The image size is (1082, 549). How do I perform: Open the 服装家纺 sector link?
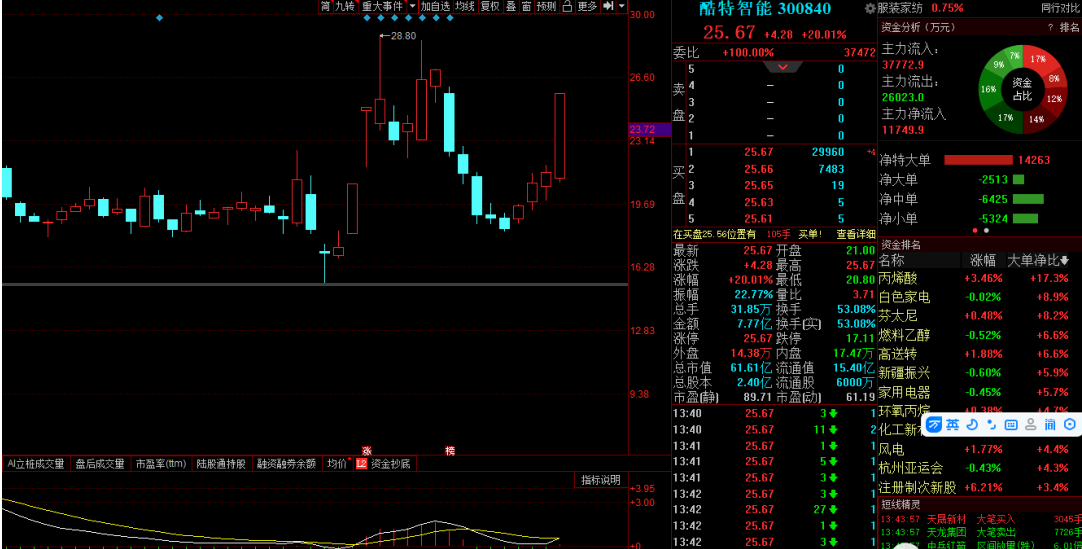[x=899, y=8]
